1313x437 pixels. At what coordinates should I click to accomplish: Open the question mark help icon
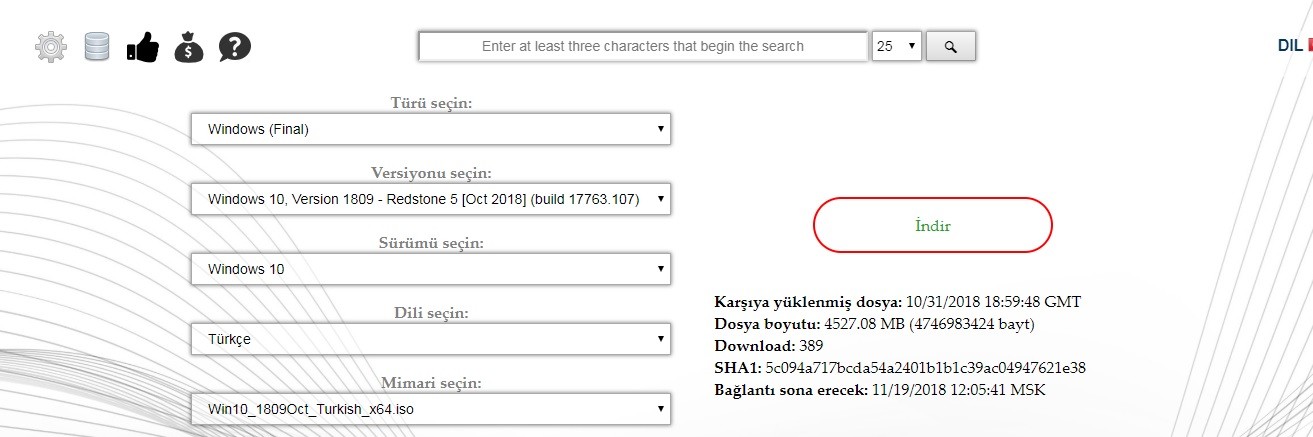235,46
